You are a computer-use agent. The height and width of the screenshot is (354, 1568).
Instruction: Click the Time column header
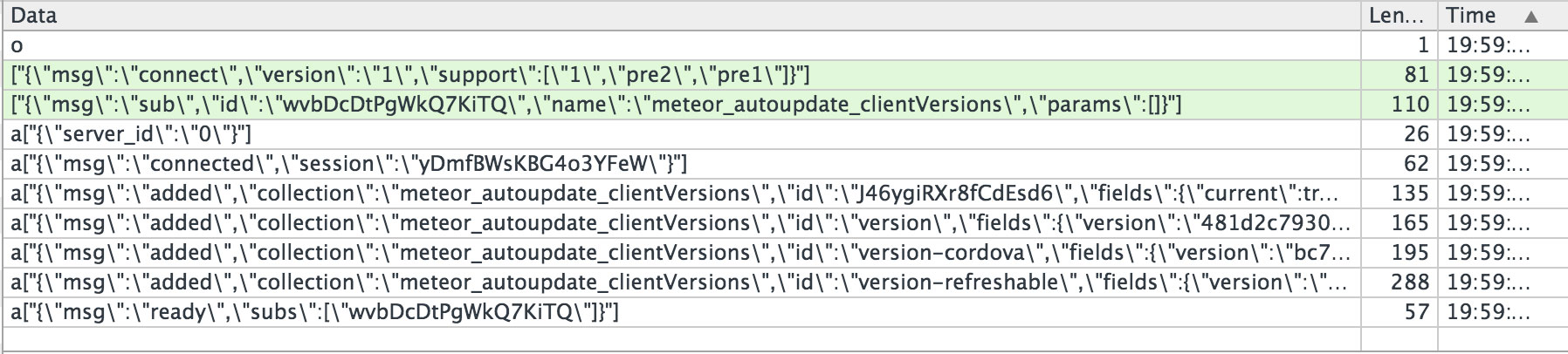coord(1503,16)
